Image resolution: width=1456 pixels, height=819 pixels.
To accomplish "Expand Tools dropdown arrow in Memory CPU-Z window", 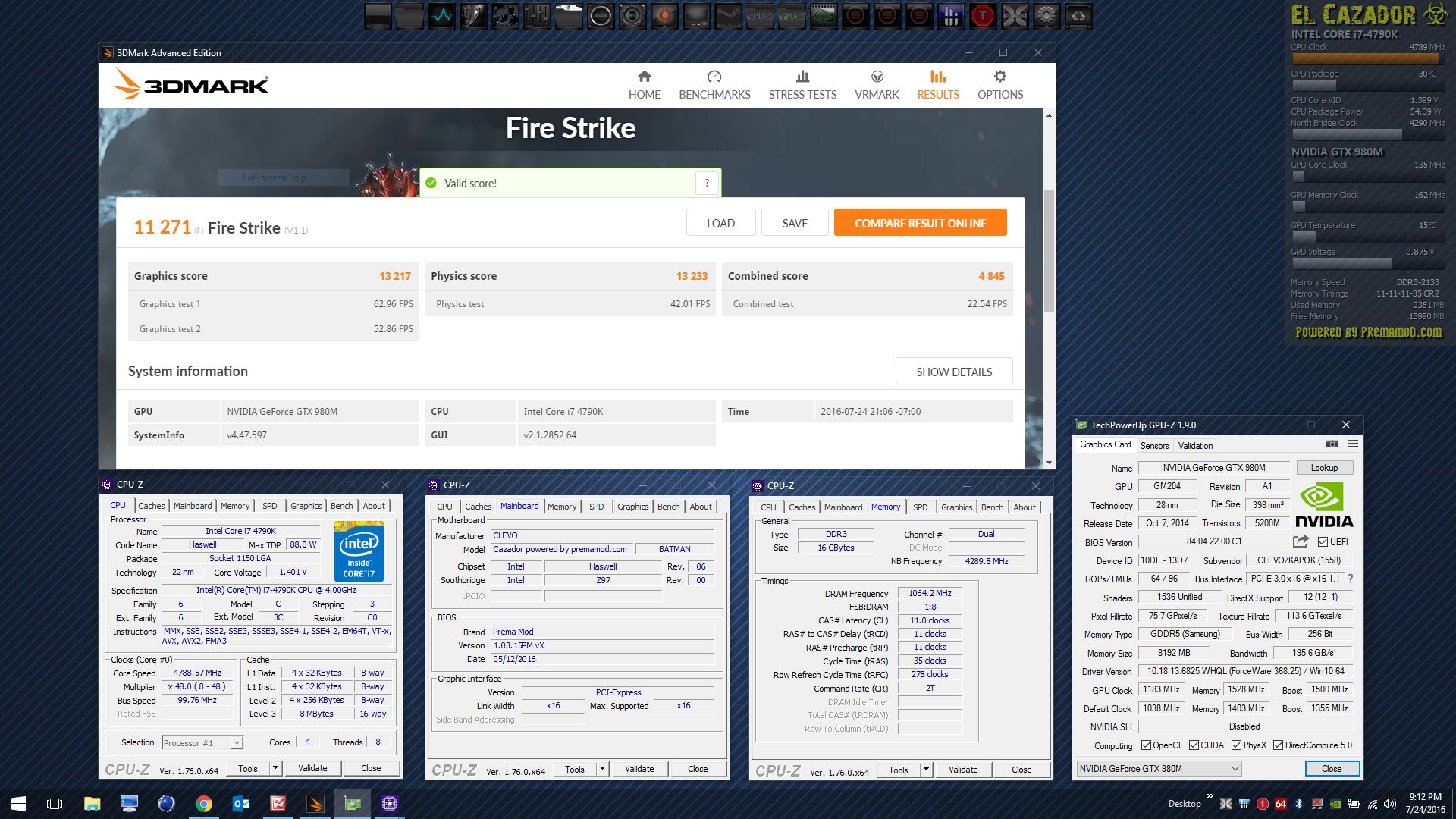I will 926,770.
